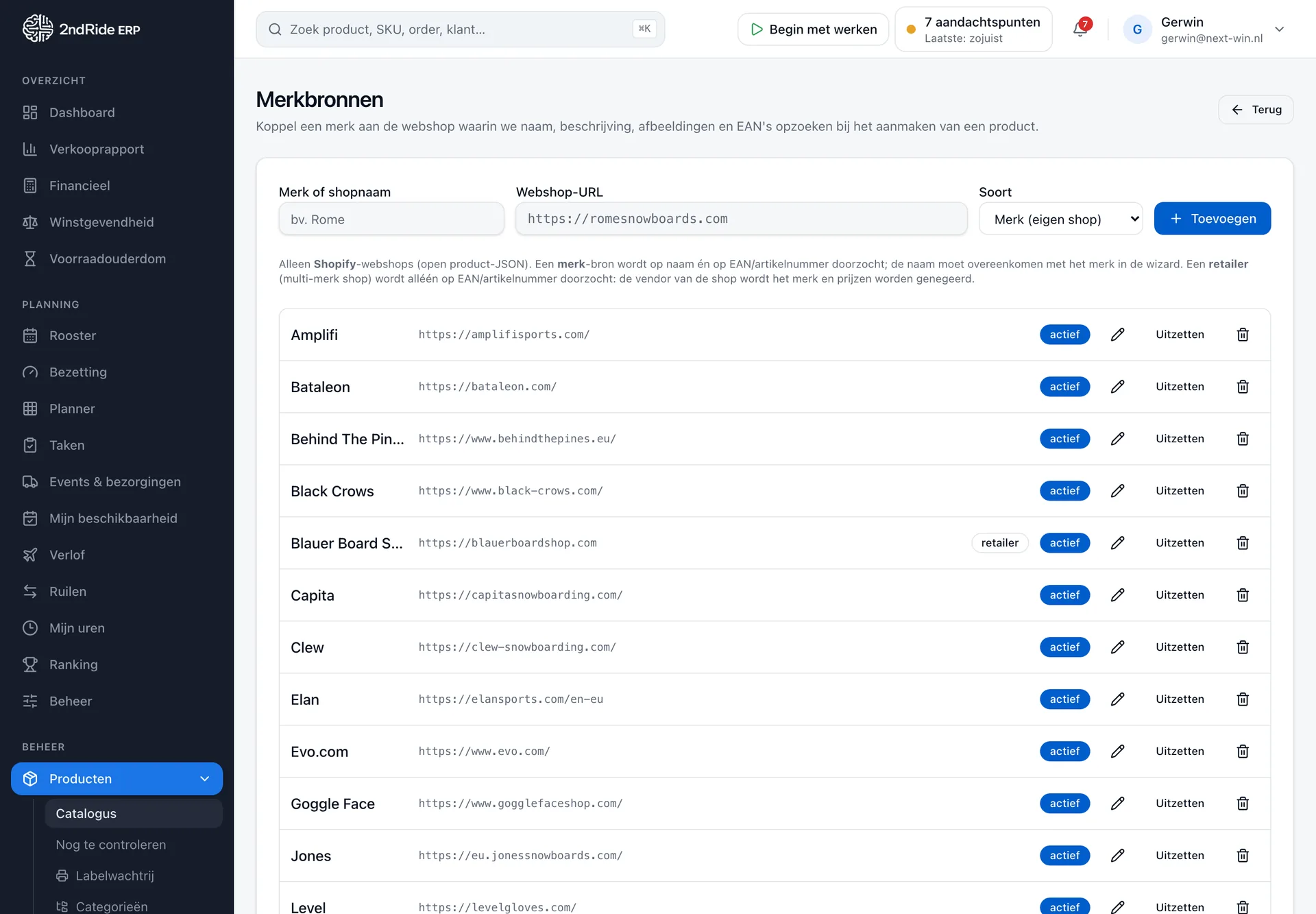Click Uitzetten in Black Crows row

[x=1180, y=491]
